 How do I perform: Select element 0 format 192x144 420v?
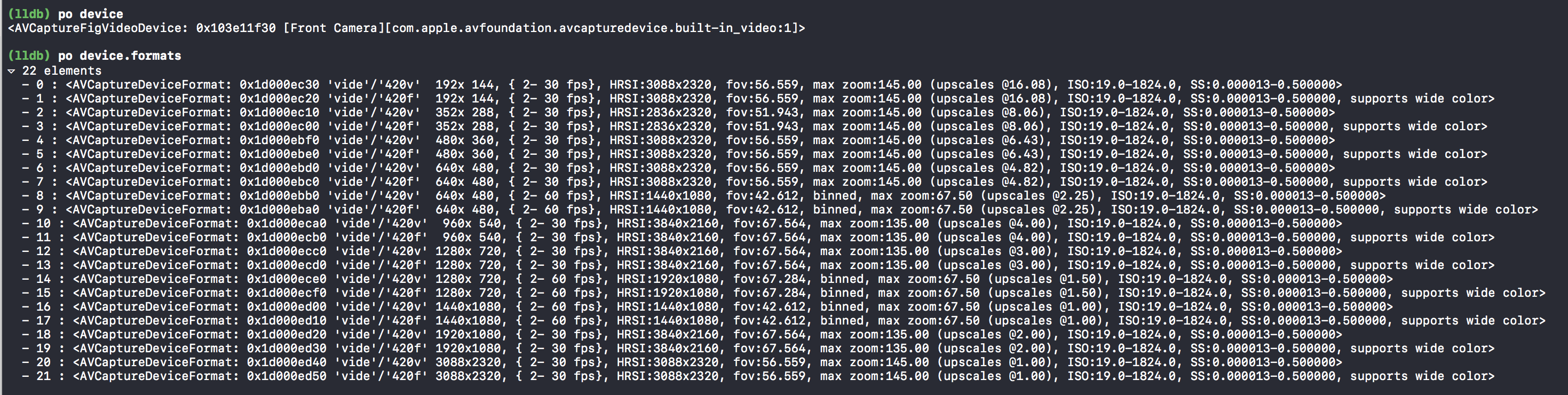(x=682, y=84)
